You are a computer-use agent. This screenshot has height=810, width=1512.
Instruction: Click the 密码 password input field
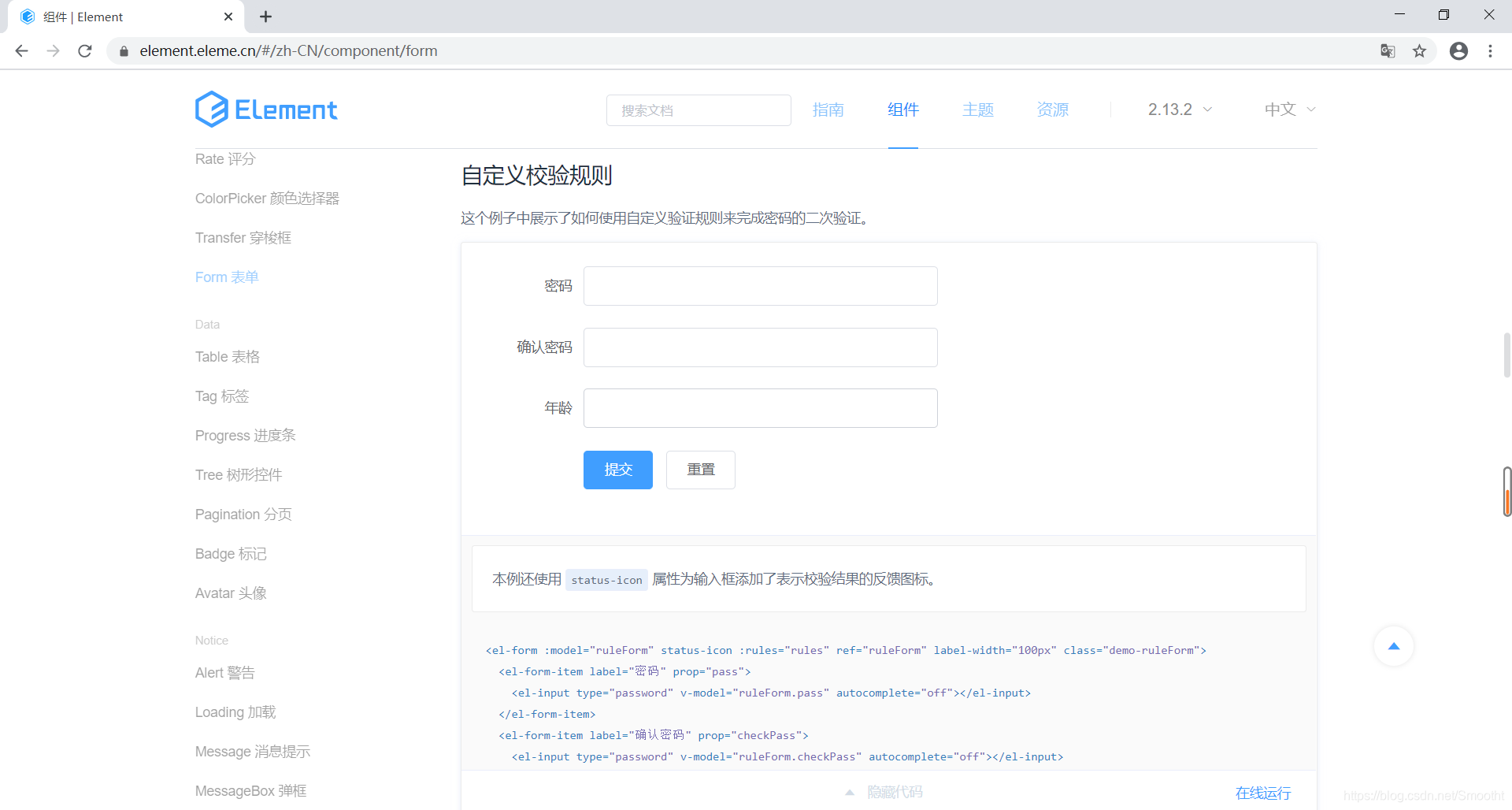tap(761, 286)
